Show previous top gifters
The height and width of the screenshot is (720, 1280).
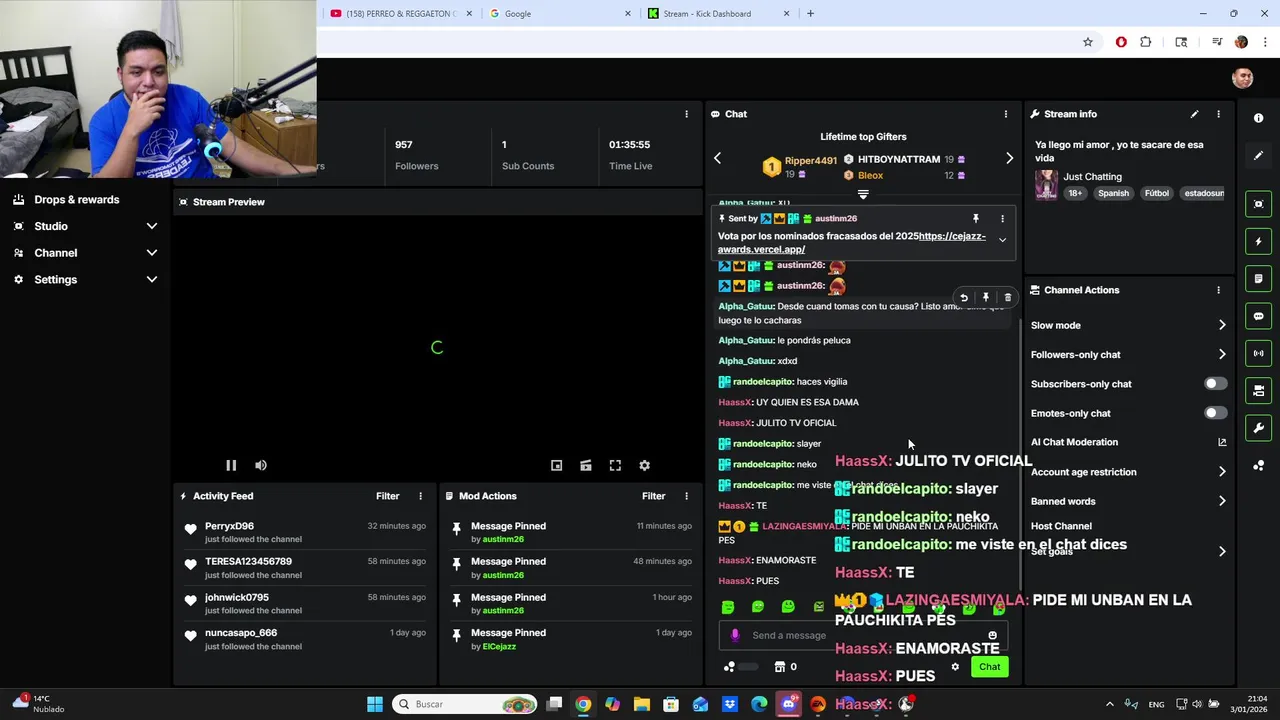(x=717, y=158)
